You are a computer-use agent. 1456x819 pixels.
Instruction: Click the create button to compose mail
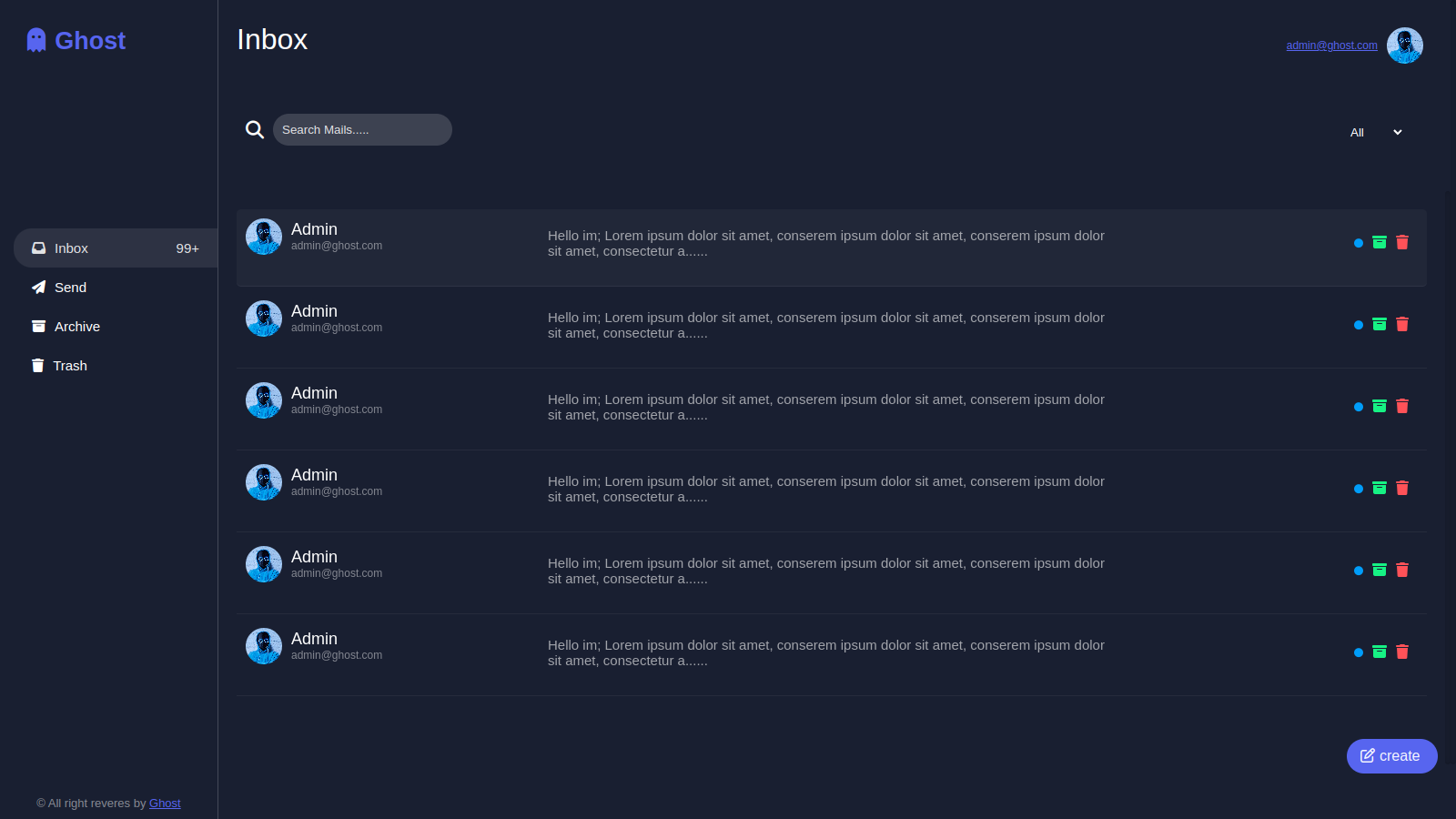coord(1391,756)
